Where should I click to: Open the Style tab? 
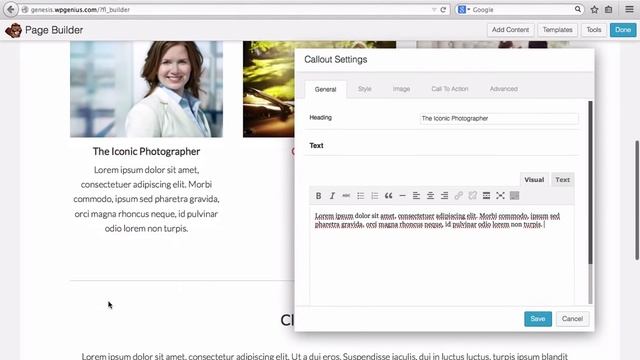click(364, 89)
